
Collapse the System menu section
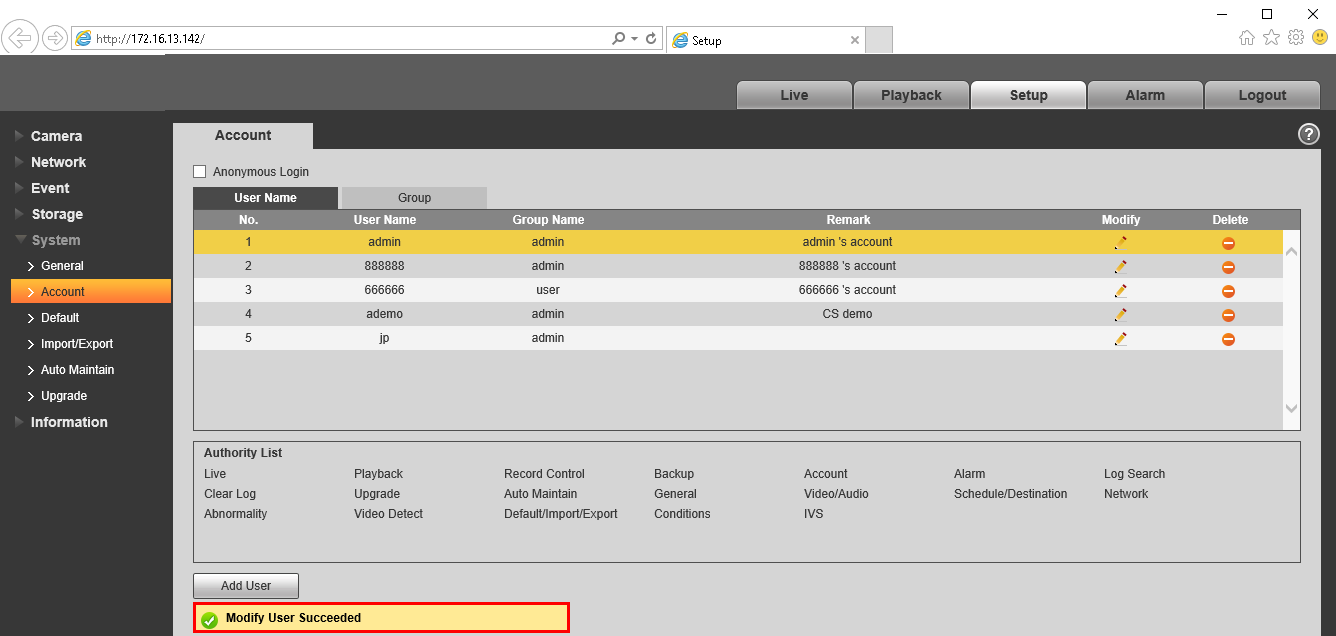[55, 240]
